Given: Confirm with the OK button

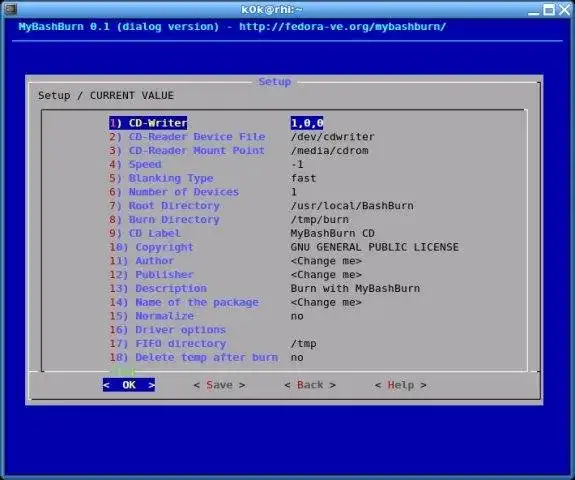Looking at the screenshot, I should click(x=129, y=385).
